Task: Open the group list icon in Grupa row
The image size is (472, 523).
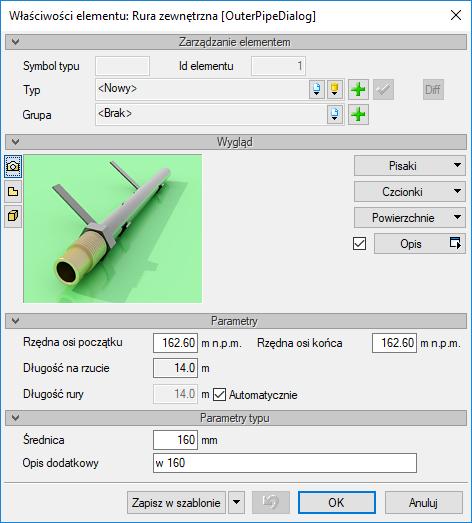Action: (x=335, y=114)
